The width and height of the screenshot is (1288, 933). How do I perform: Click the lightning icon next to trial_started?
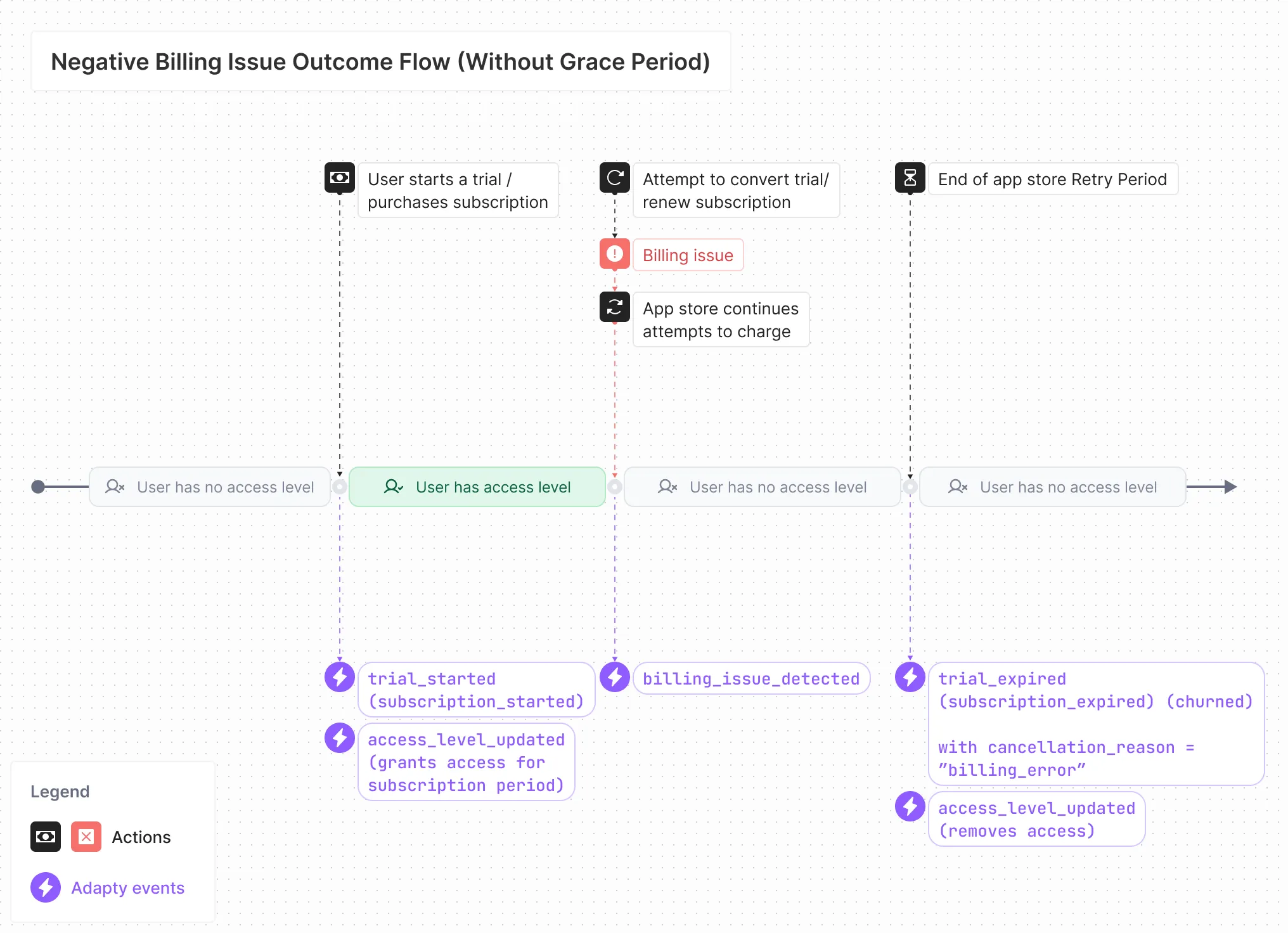339,677
